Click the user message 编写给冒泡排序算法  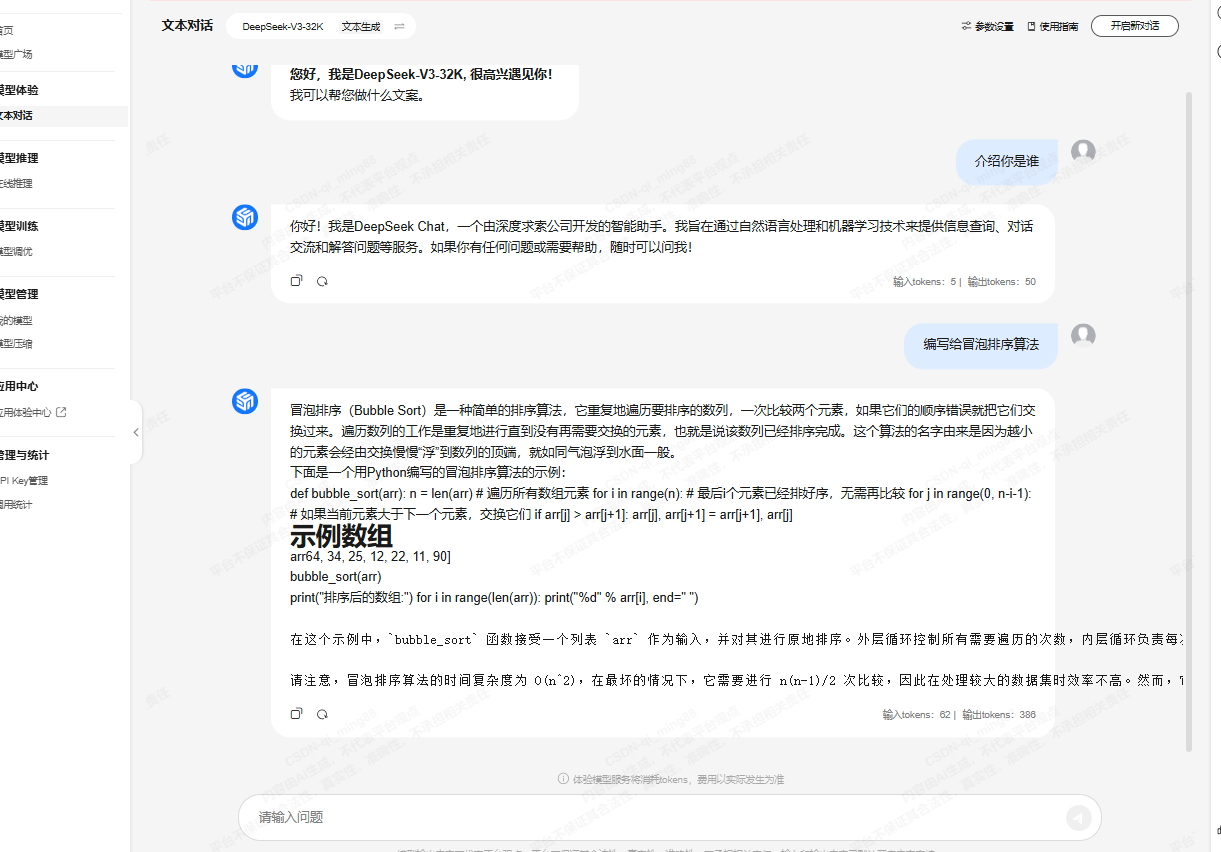pyautogui.click(x=981, y=344)
